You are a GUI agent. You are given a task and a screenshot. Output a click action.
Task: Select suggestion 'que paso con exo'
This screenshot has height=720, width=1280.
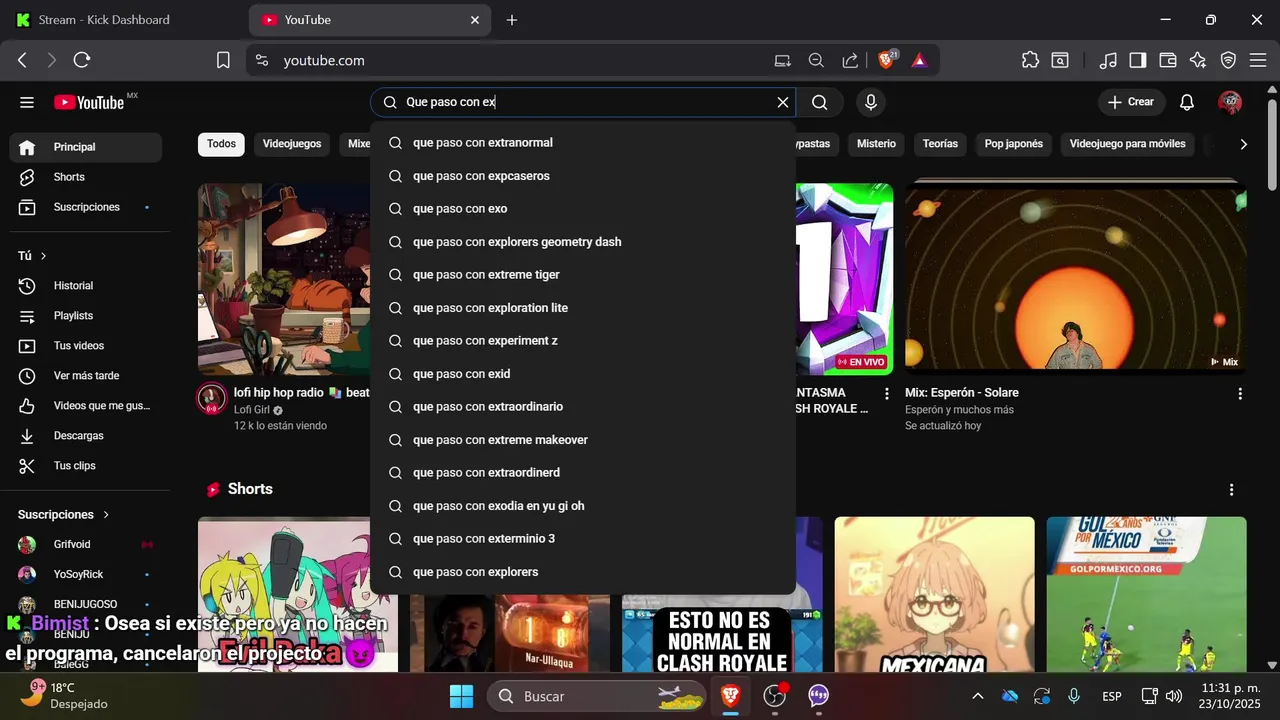583,209
